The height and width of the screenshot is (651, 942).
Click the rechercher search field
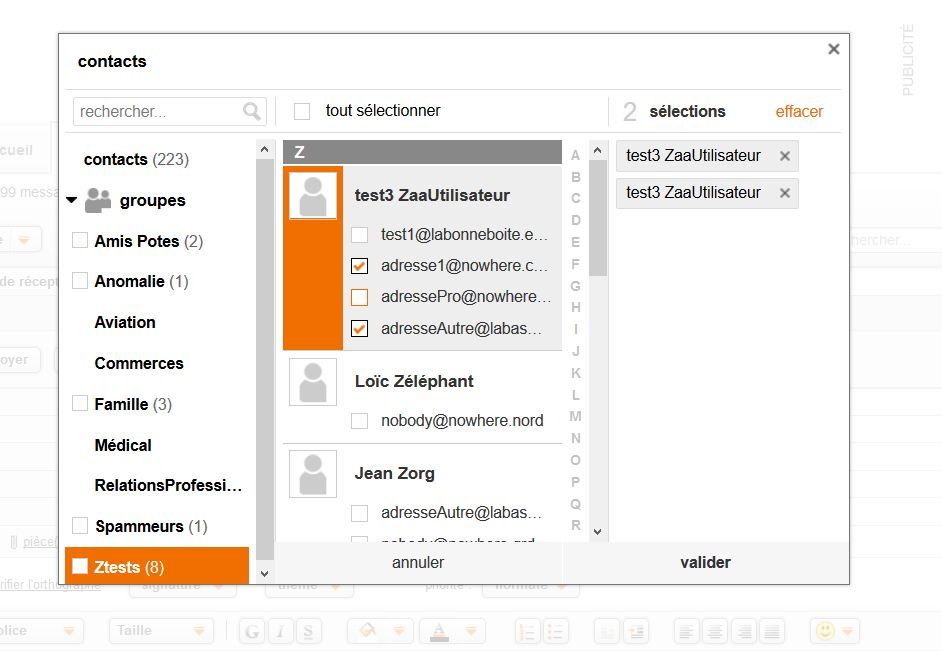[x=158, y=111]
